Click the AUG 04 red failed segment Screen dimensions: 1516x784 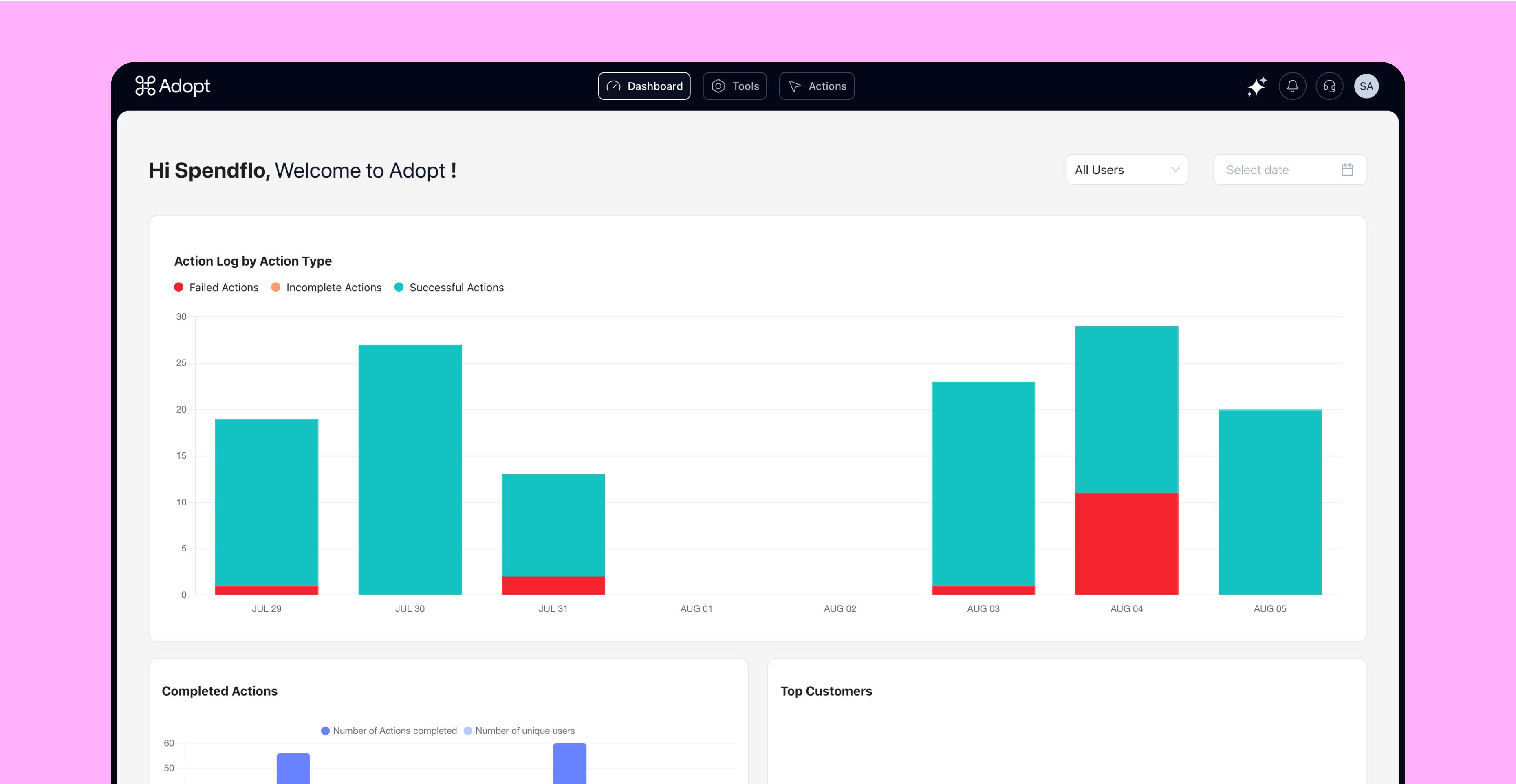[x=1126, y=543]
